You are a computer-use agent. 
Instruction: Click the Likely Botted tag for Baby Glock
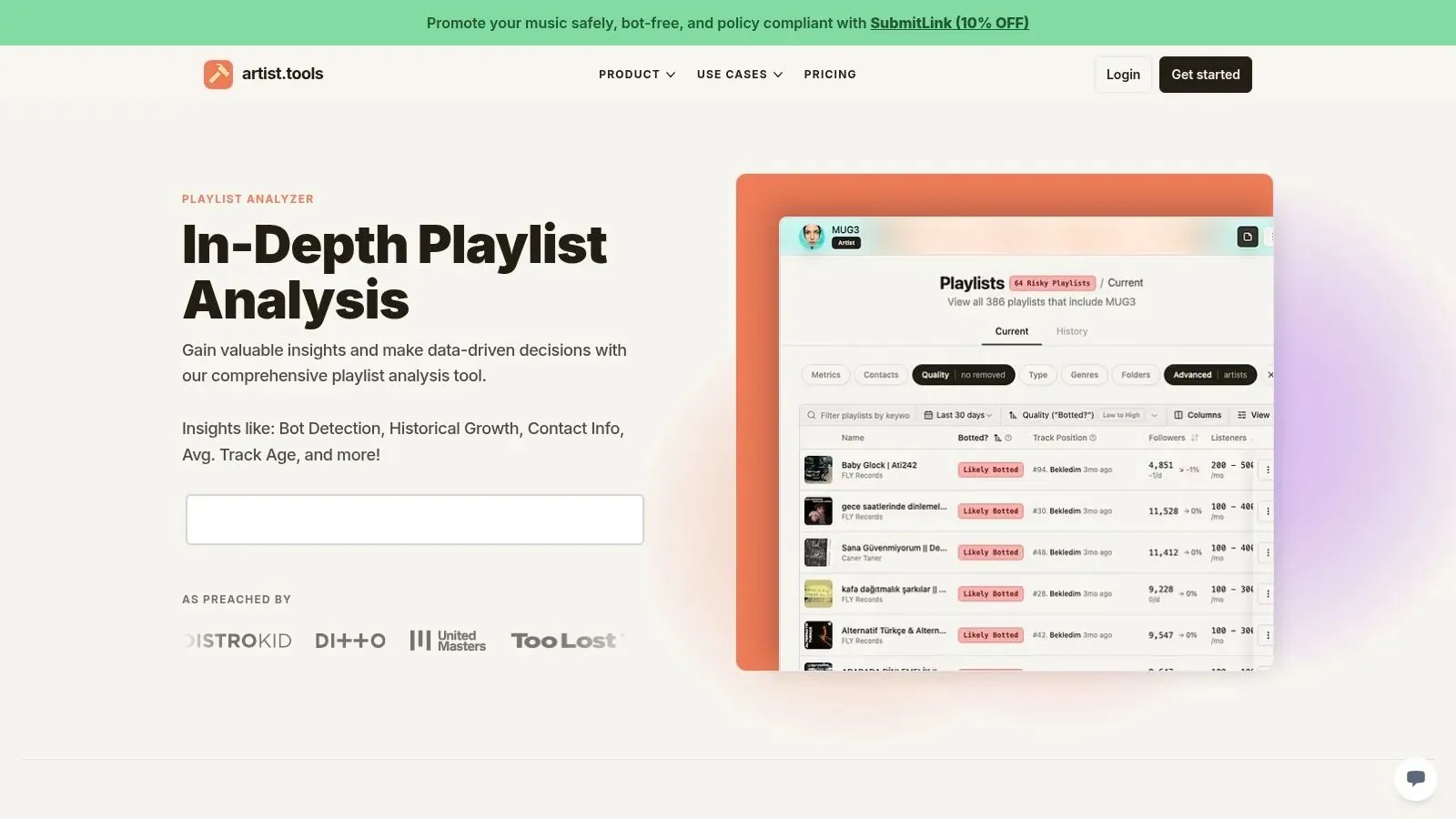[x=991, y=470]
